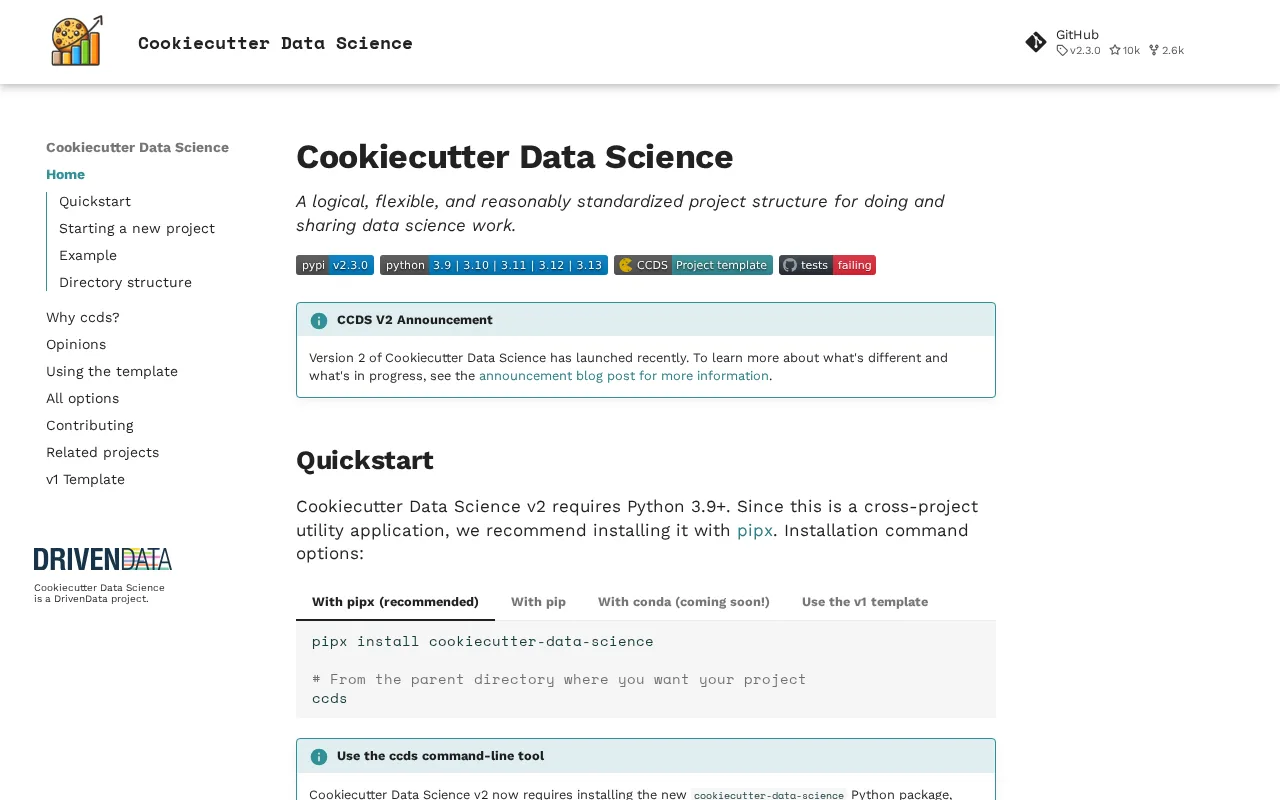This screenshot has width=1280, height=800.
Task: Click the cookie chart logo icon
Action: (77, 42)
